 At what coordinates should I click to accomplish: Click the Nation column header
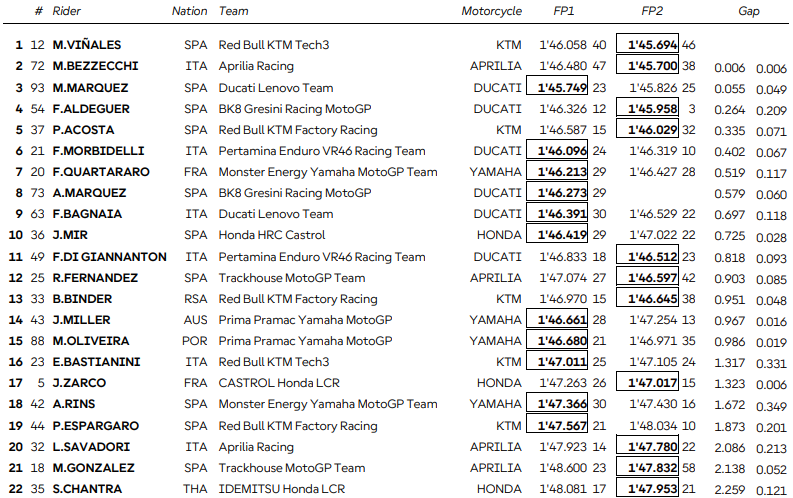coord(190,11)
